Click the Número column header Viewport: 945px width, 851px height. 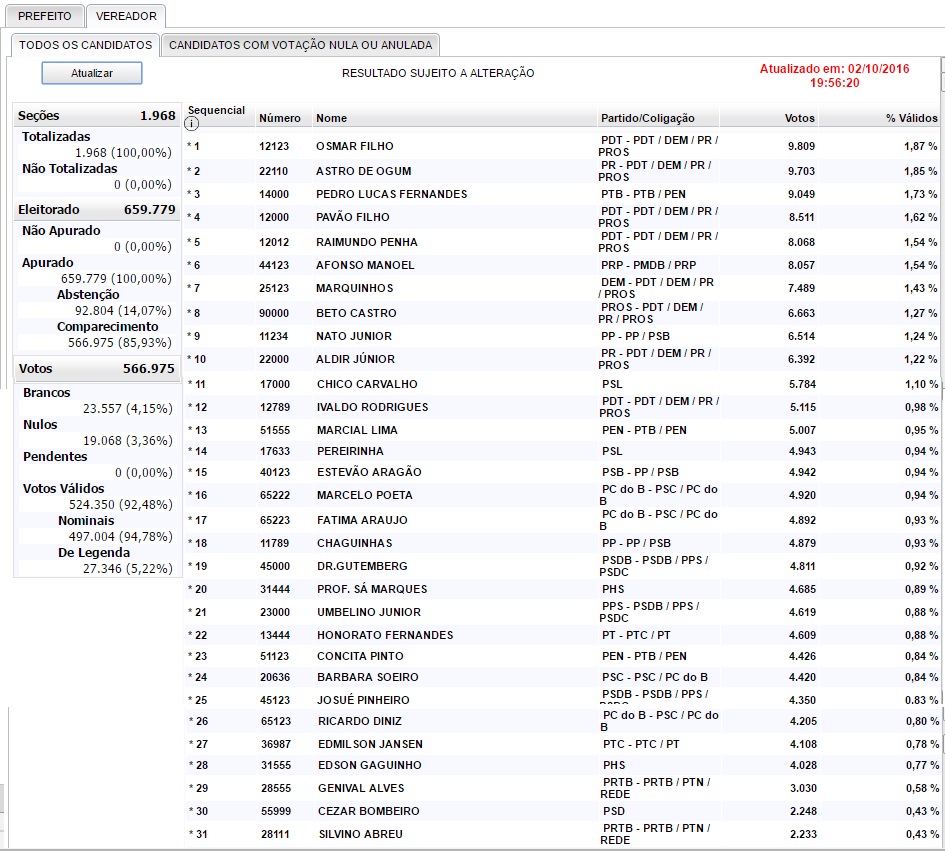280,118
